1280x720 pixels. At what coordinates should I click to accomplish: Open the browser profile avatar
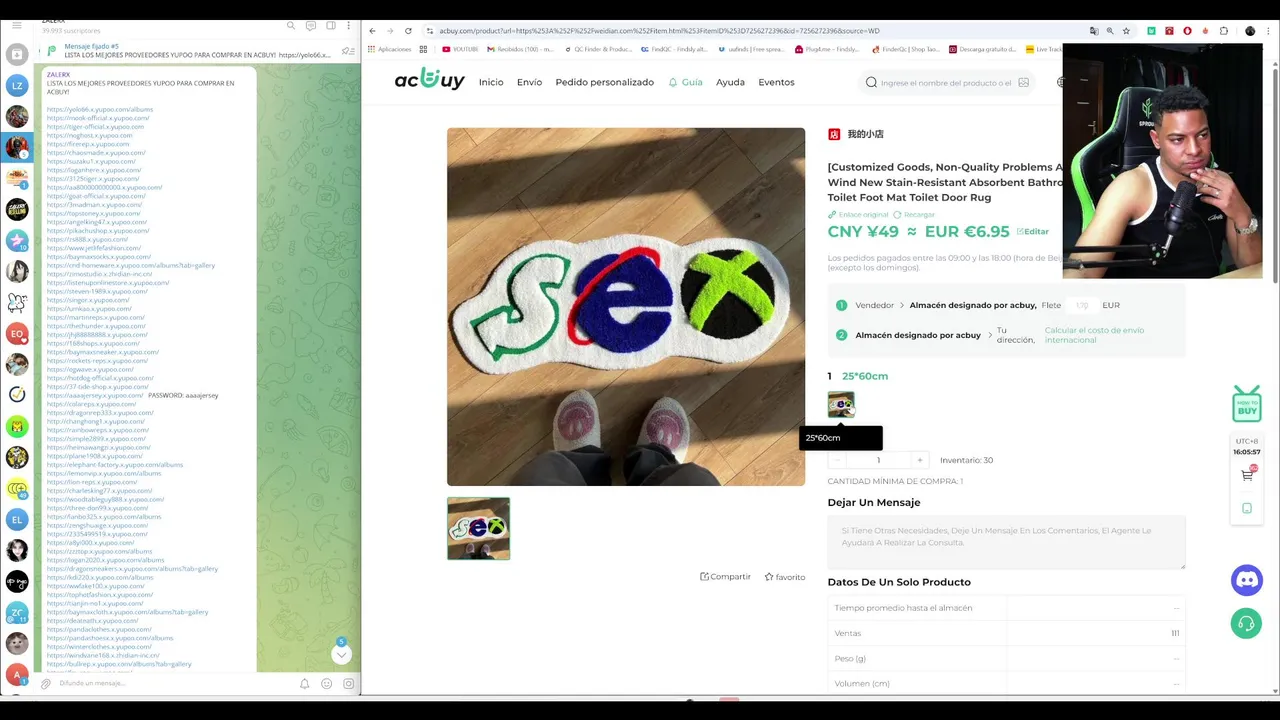click(x=1250, y=31)
